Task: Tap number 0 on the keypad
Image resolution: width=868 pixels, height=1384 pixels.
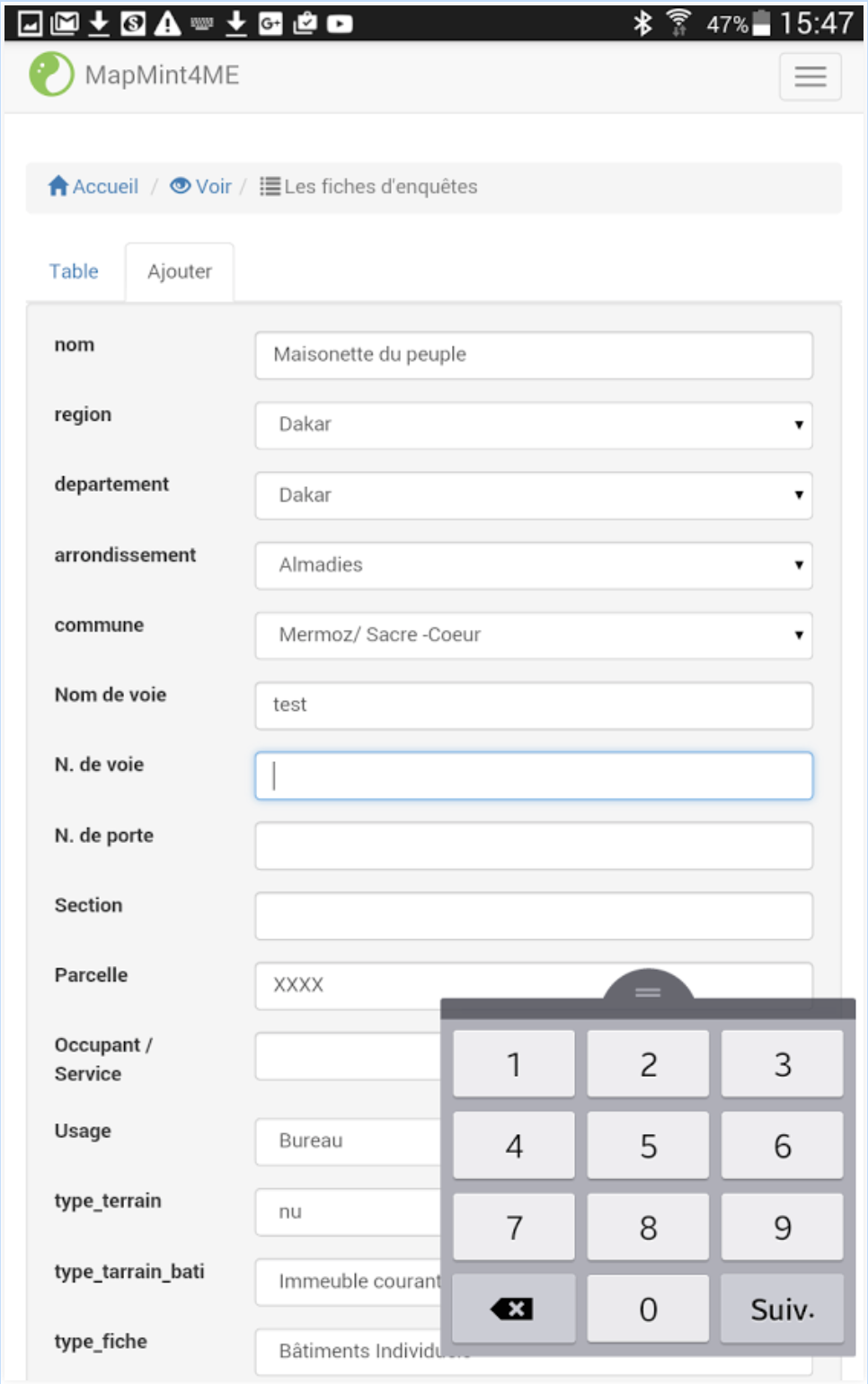Action: click(x=648, y=1309)
